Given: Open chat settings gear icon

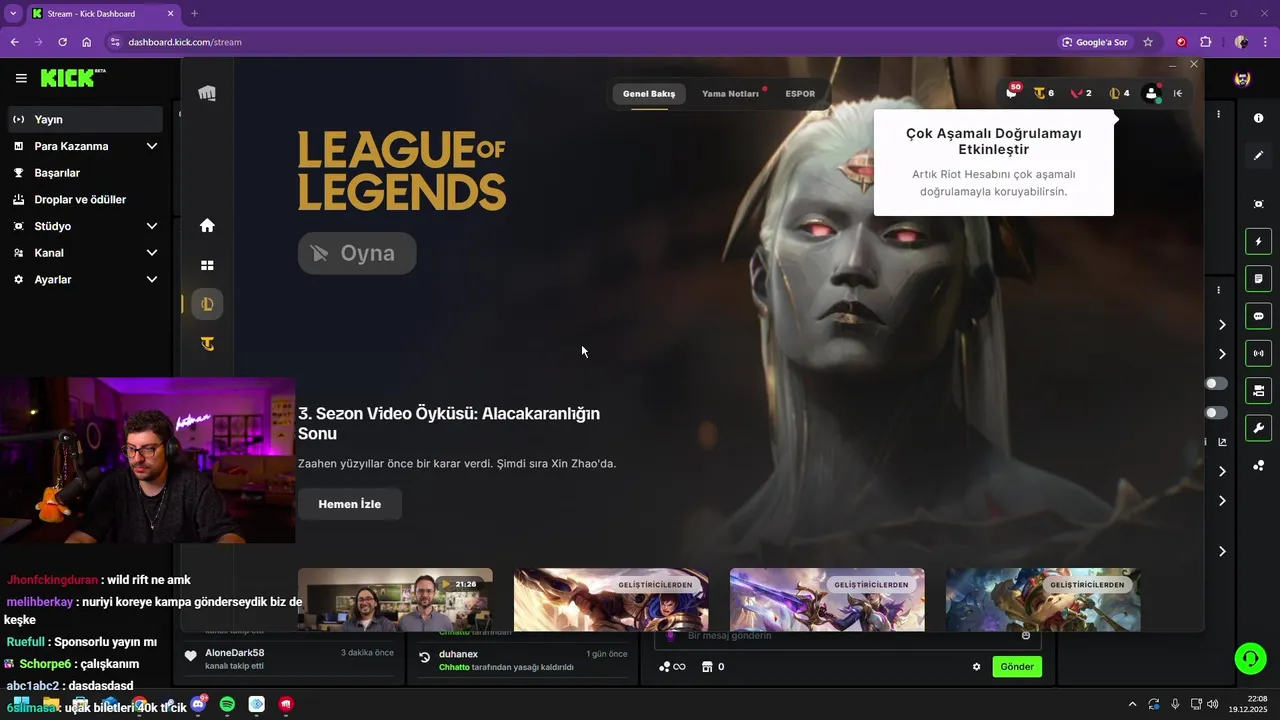Looking at the screenshot, I should click(x=976, y=667).
